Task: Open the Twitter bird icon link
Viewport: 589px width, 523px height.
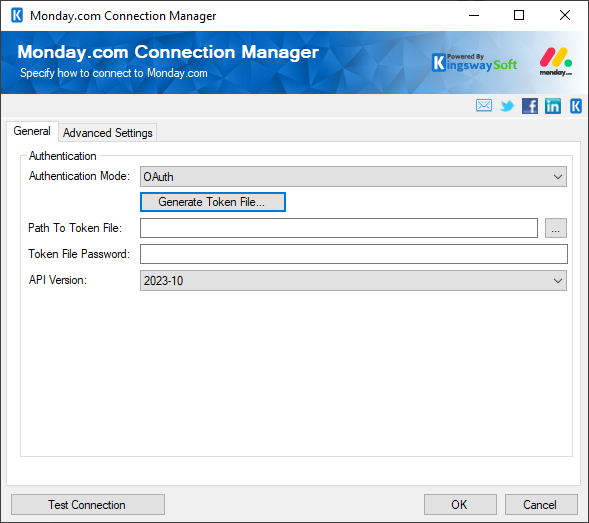Action: pos(507,106)
